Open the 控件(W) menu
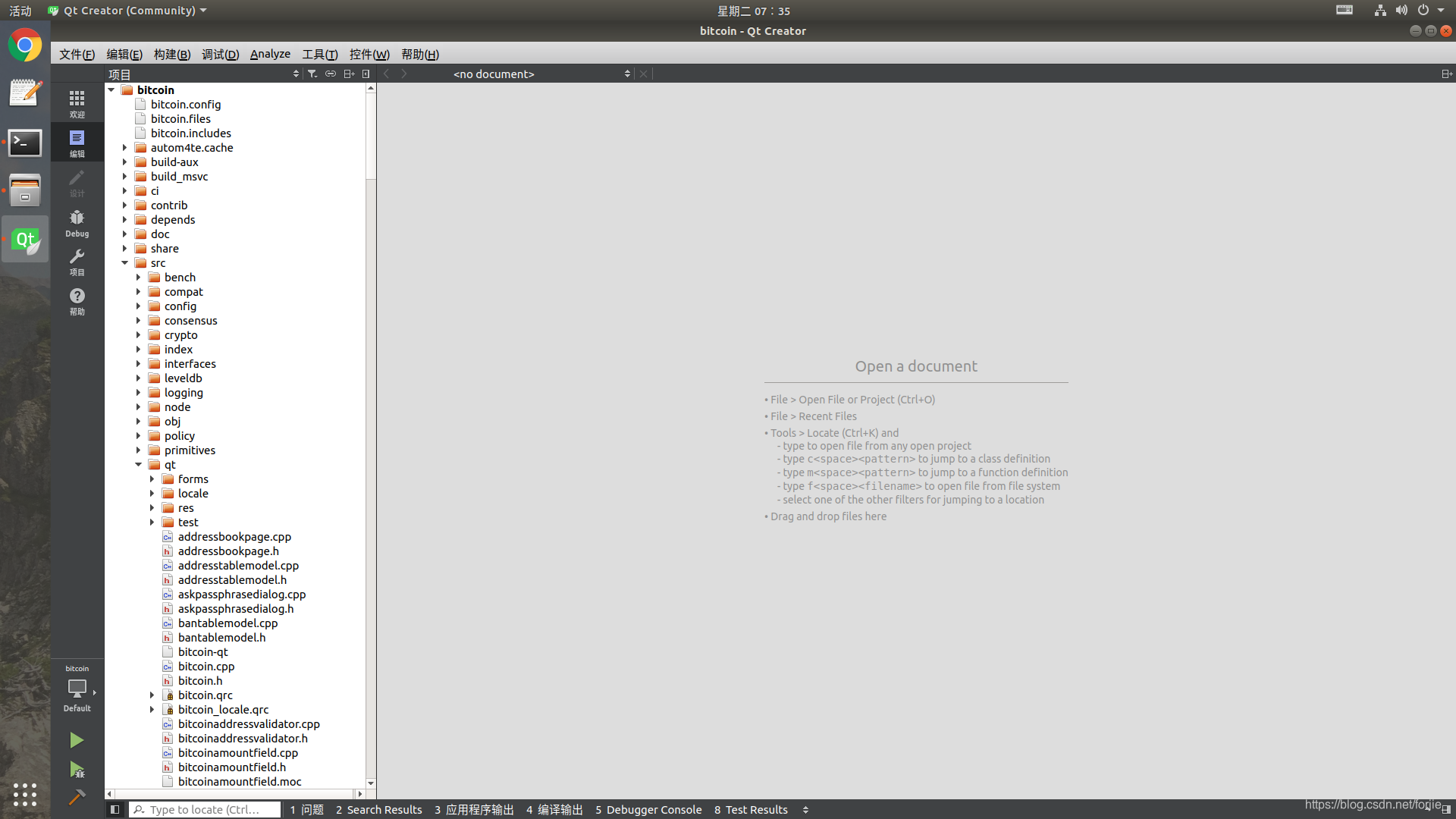1456x819 pixels. coord(369,54)
